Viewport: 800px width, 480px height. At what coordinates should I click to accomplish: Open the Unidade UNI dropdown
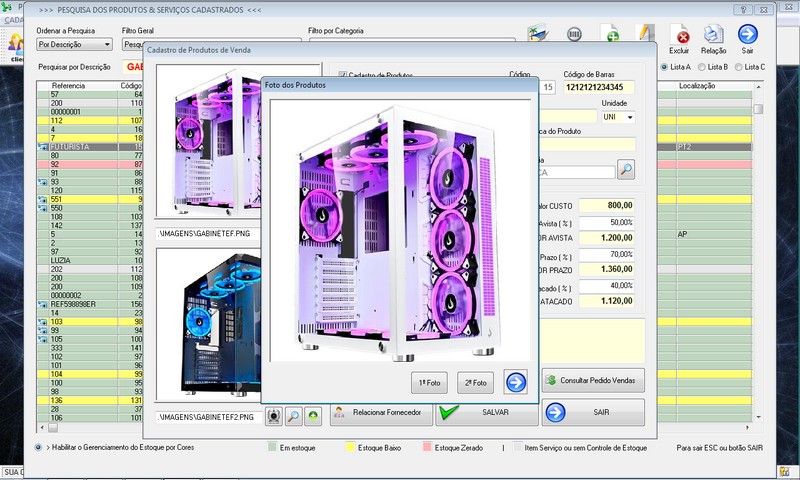tap(630, 117)
